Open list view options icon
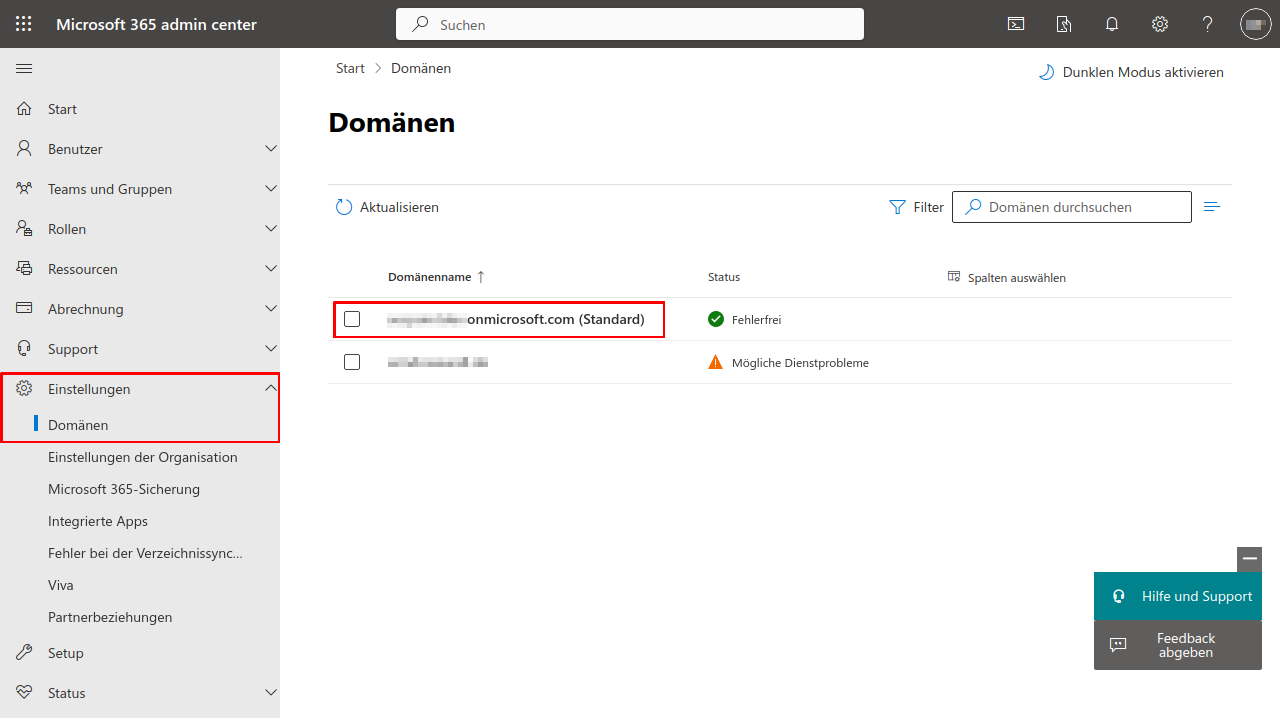 point(1211,207)
